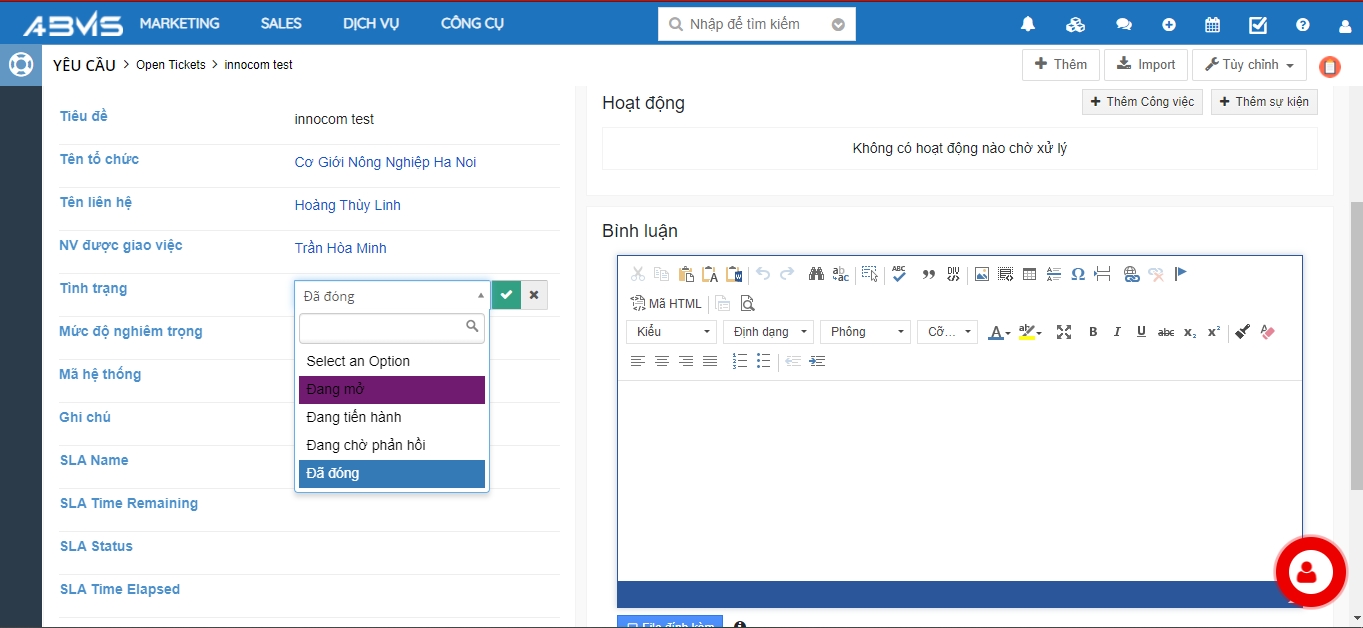Click the find binoculars icon
This screenshot has width=1363, height=628.
(816, 274)
